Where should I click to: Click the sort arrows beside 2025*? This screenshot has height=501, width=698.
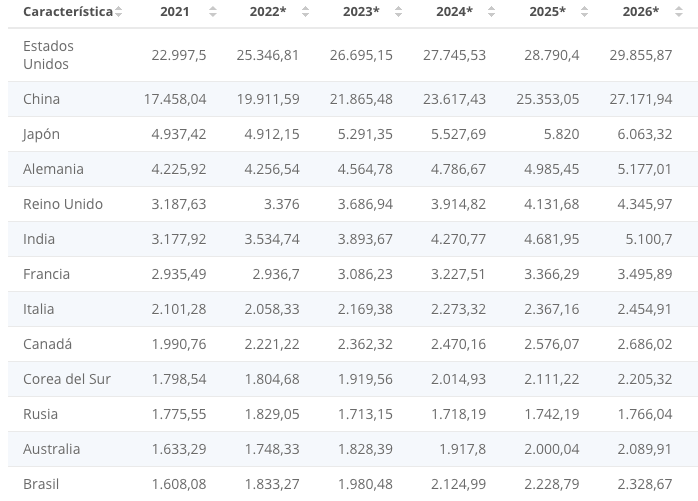pyautogui.click(x=584, y=12)
